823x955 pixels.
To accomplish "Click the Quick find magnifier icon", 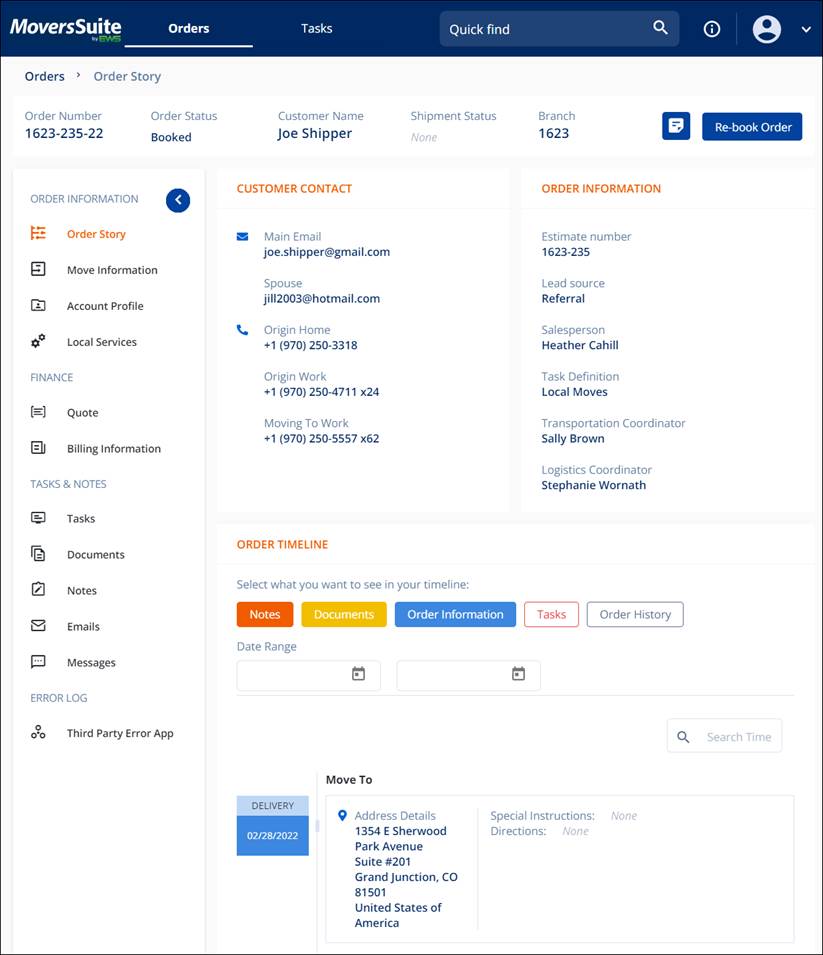I will [x=660, y=28].
